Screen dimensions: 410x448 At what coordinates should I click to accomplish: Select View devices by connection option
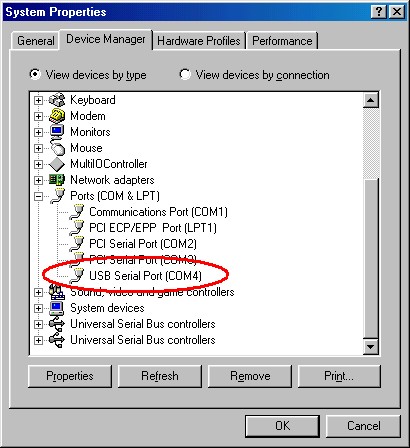click(254, 75)
